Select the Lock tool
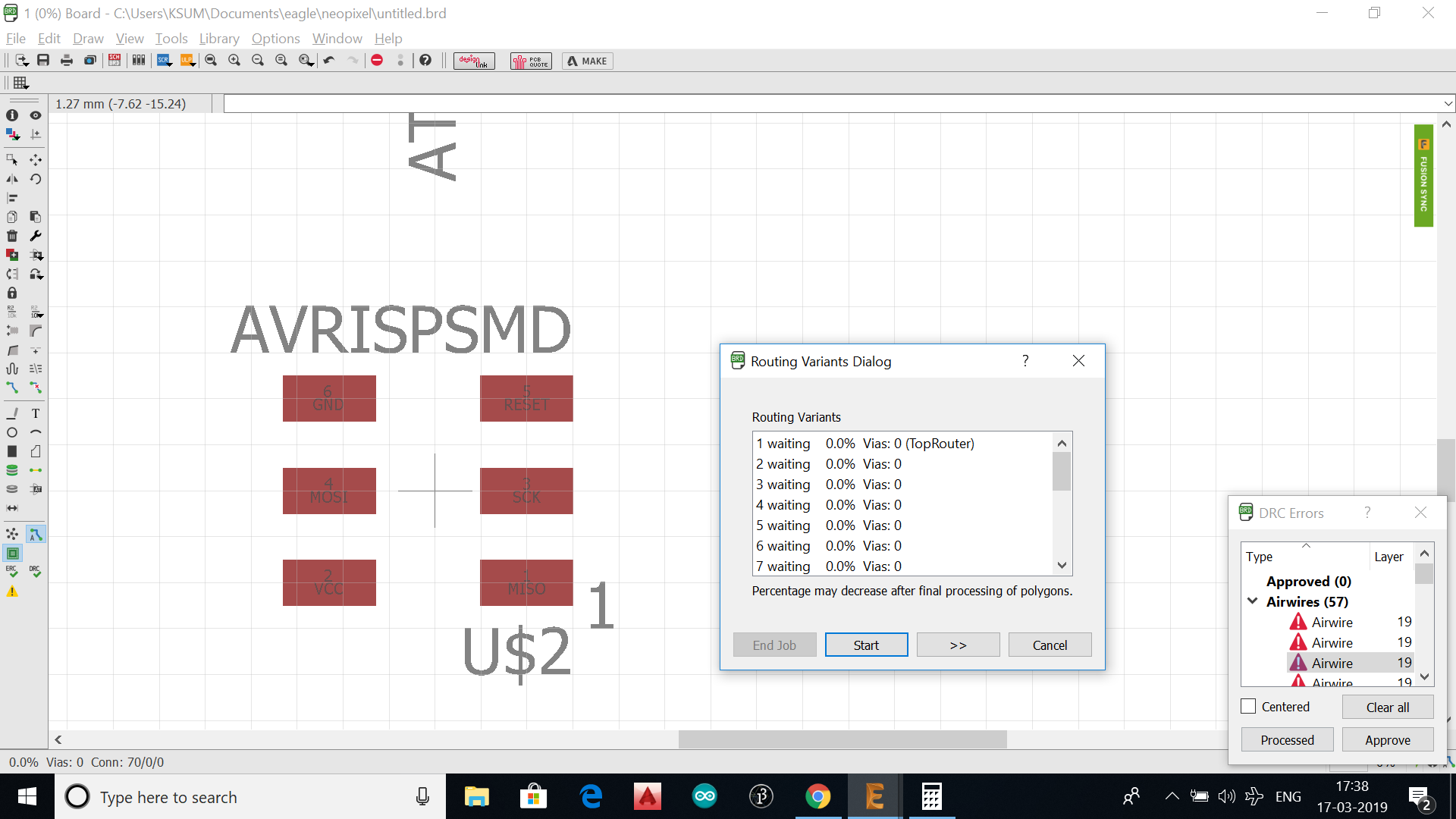 (12, 293)
